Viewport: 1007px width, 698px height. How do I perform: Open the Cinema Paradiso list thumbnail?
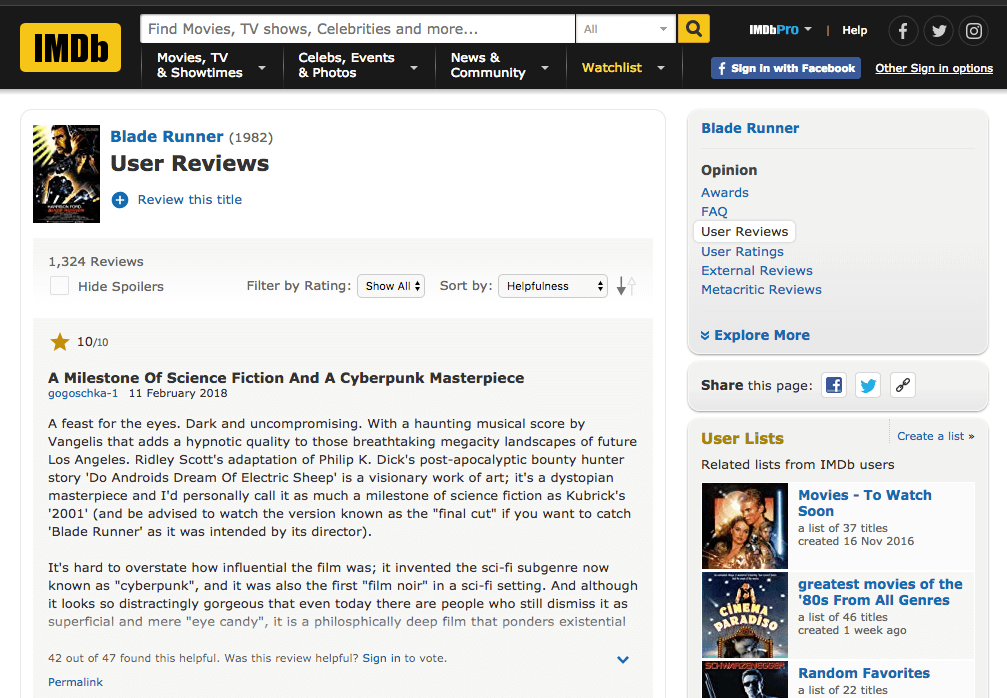point(744,615)
